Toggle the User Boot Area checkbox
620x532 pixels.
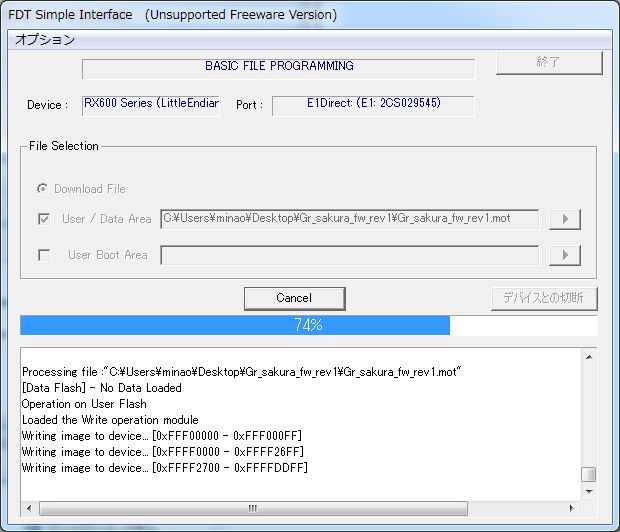[44, 255]
